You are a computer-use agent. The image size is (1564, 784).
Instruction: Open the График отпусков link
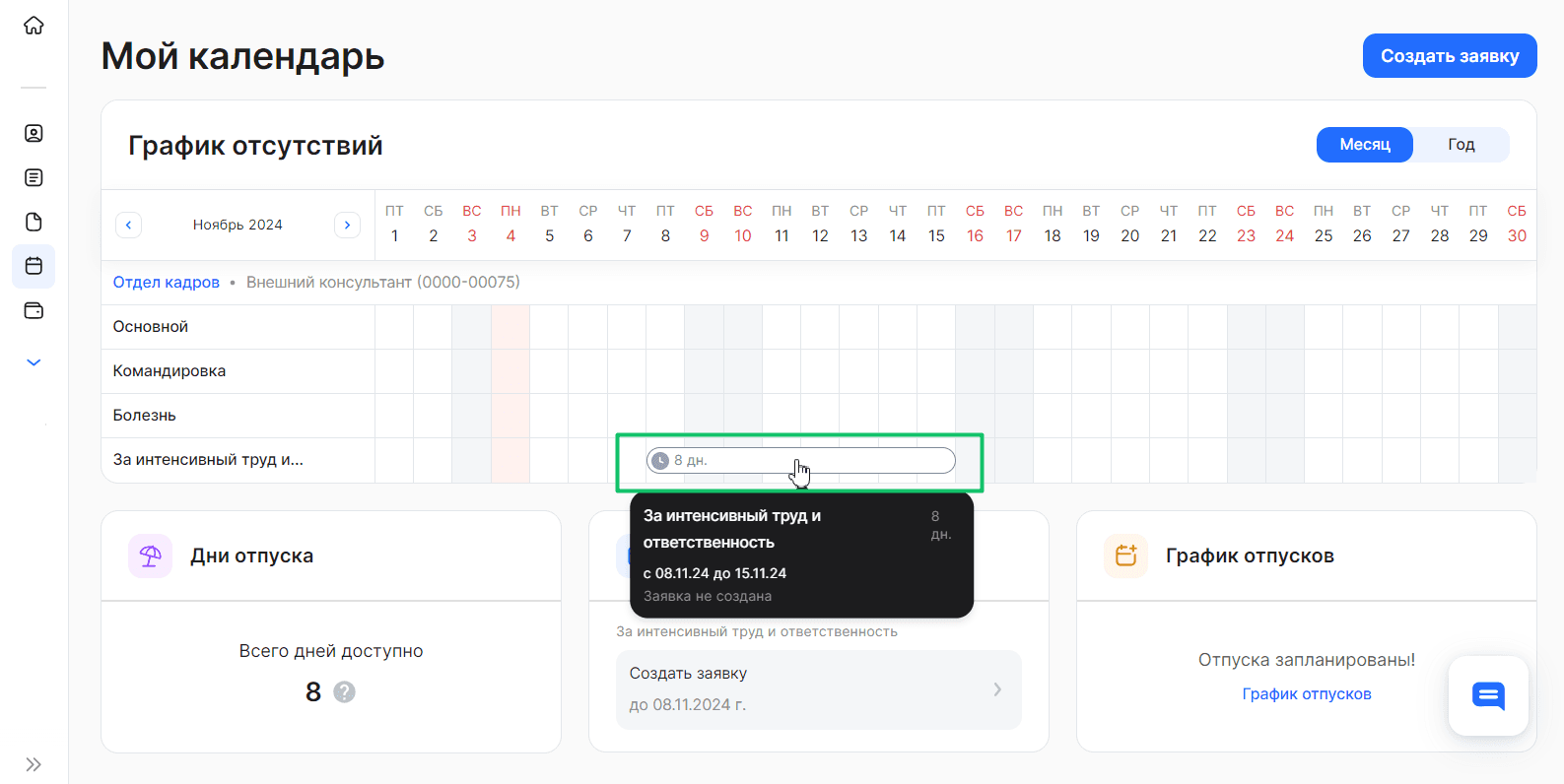[1307, 693]
